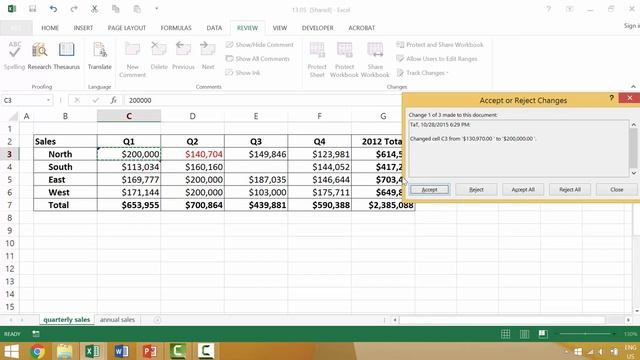This screenshot has width=640, height=360.
Task: Click help question mark in dialog
Action: tap(611, 98)
